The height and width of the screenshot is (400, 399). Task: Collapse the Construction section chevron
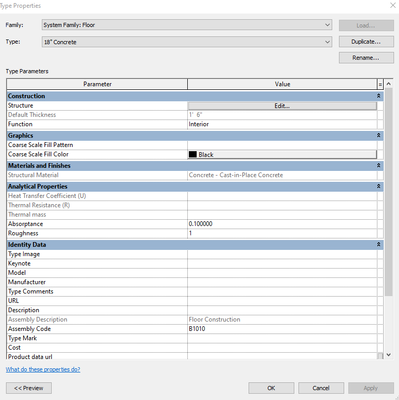click(x=379, y=96)
